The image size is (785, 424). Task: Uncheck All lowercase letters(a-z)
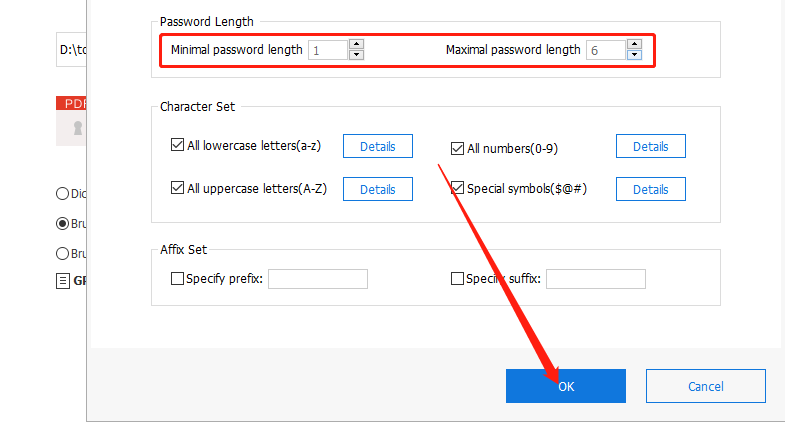(178, 145)
